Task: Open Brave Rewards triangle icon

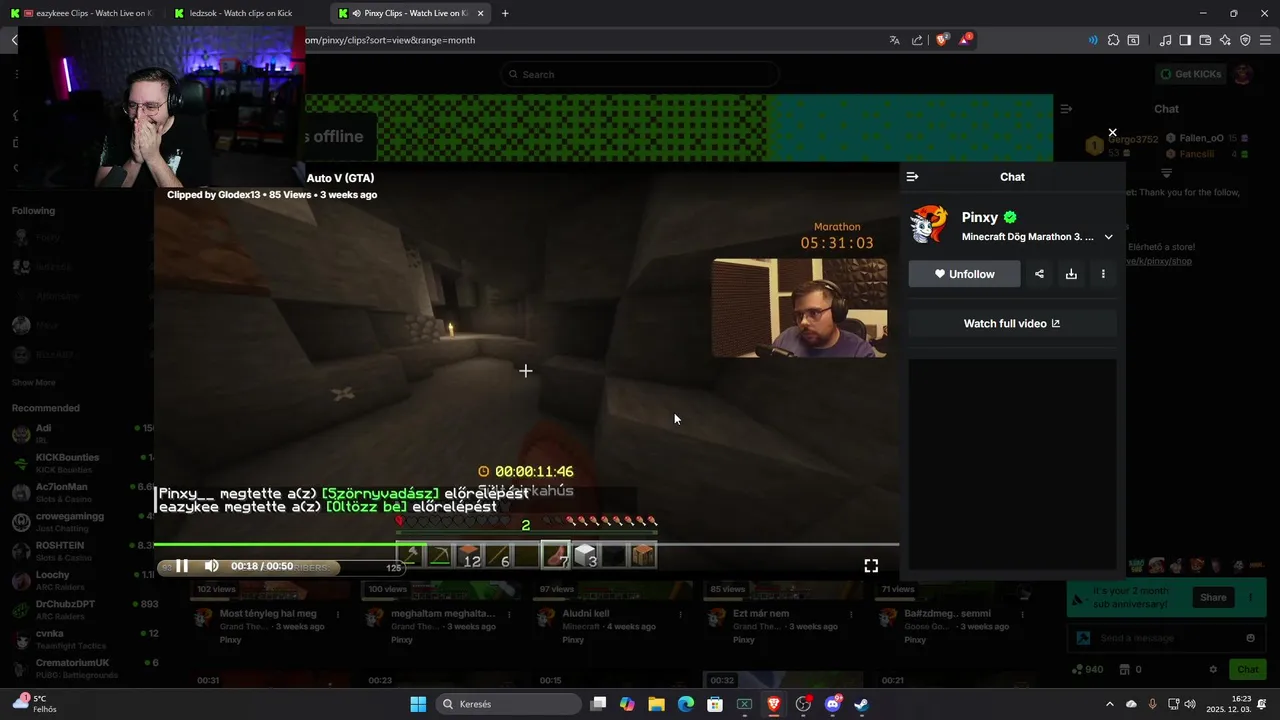Action: click(965, 40)
